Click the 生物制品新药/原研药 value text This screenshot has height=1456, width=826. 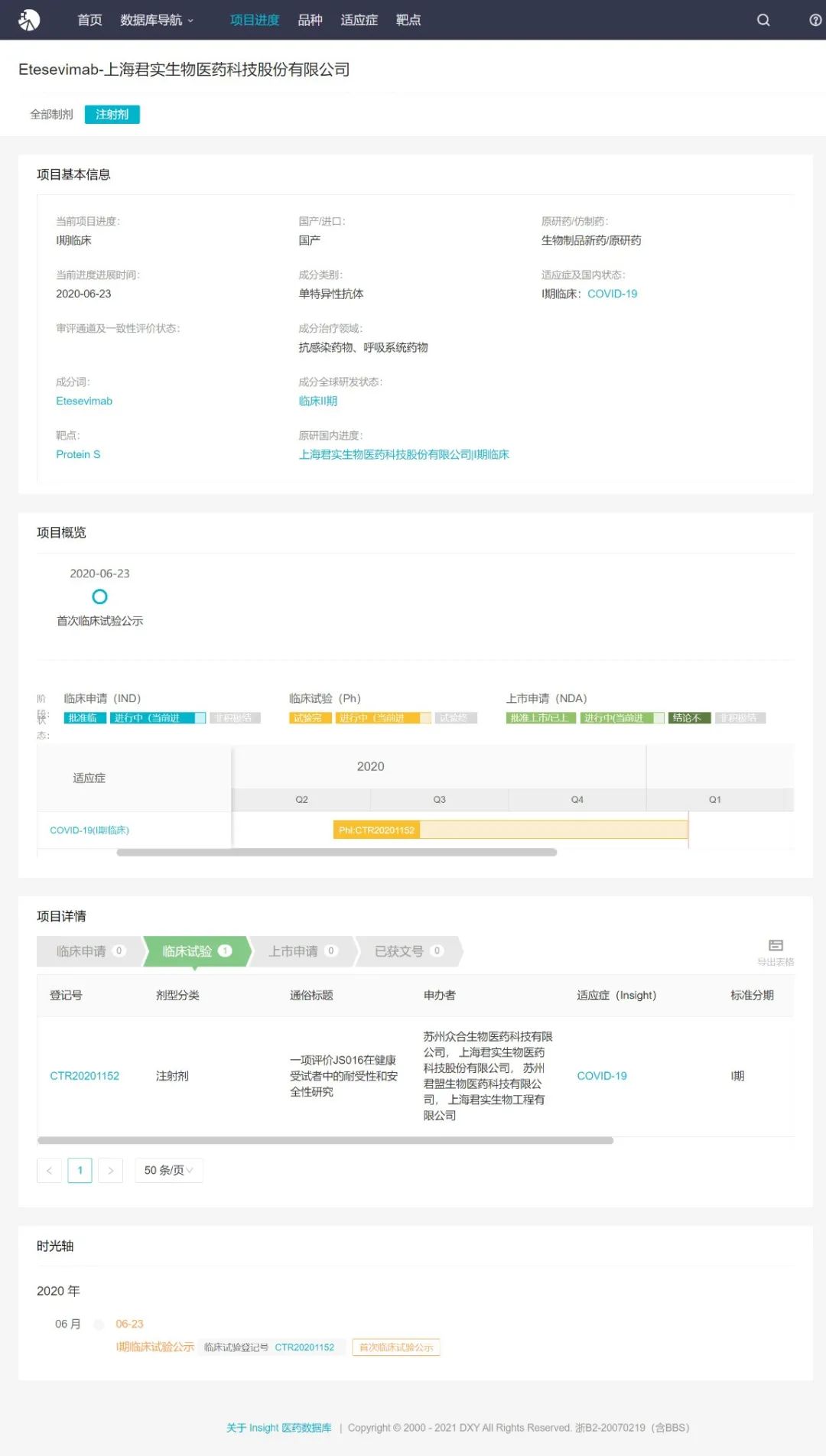591,240
